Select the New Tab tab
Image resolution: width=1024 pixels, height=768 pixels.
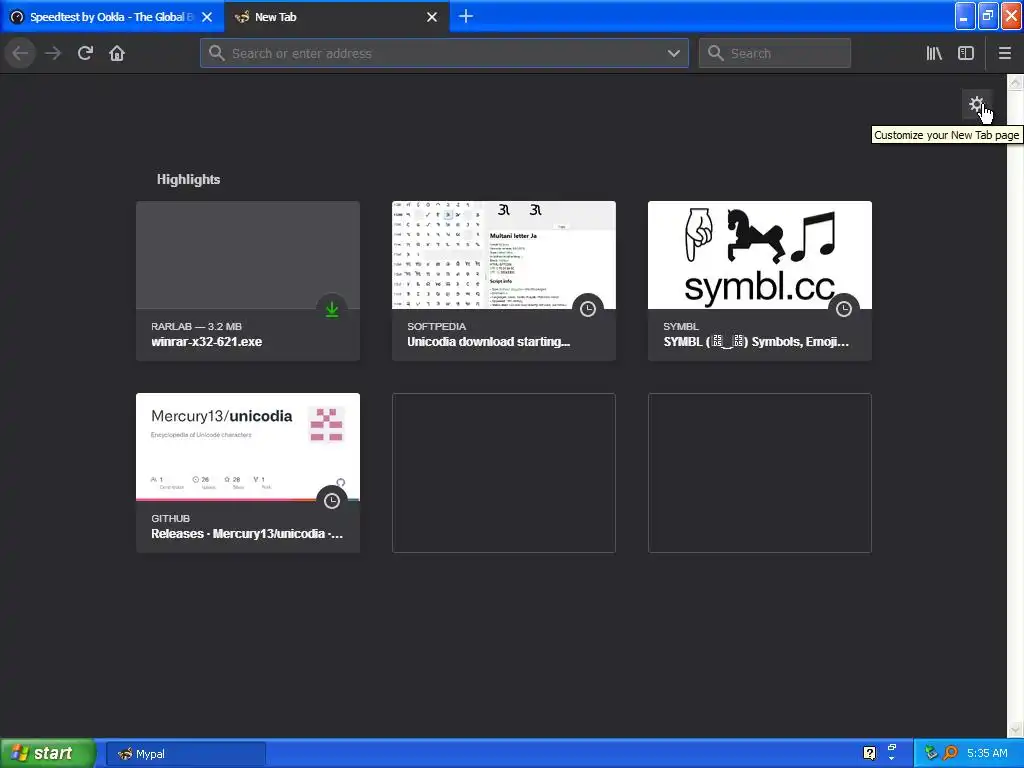[x=337, y=17]
